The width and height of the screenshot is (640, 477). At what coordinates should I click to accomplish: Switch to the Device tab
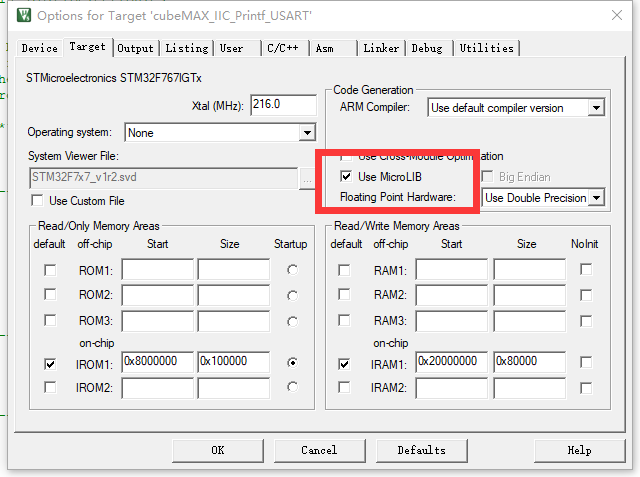(40, 48)
